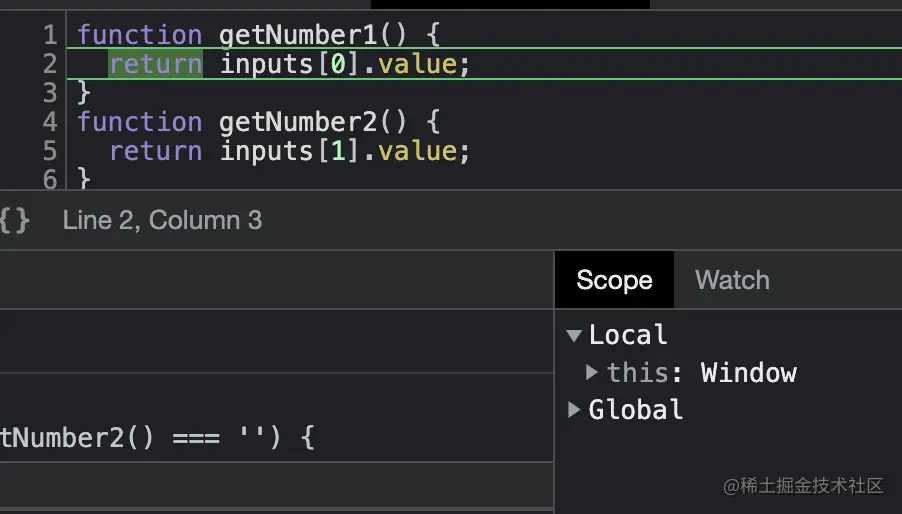Toggle breakpoint on line number 2
This screenshot has height=514, width=902.
pos(50,64)
